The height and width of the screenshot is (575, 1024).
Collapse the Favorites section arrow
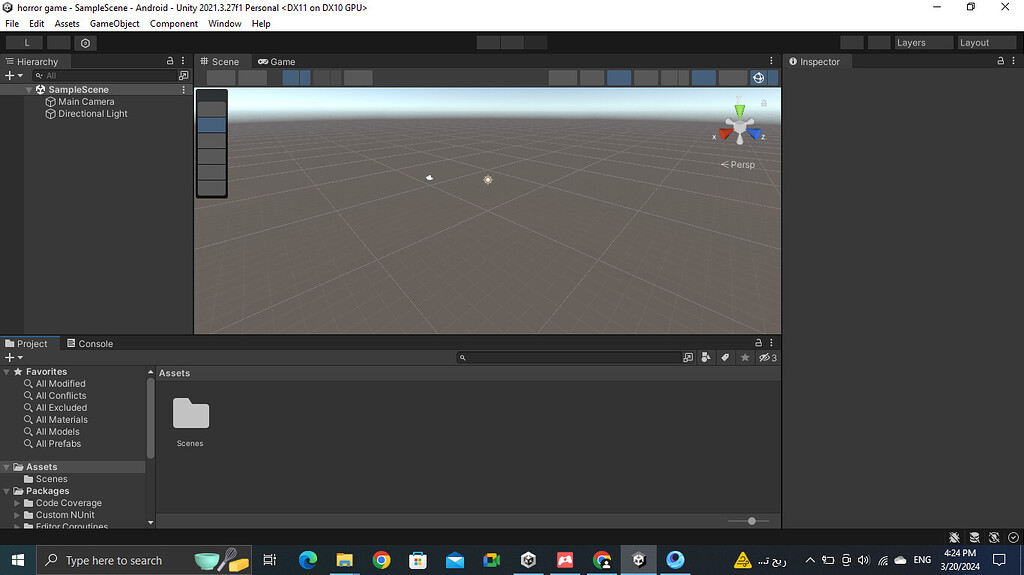pyautogui.click(x=7, y=372)
